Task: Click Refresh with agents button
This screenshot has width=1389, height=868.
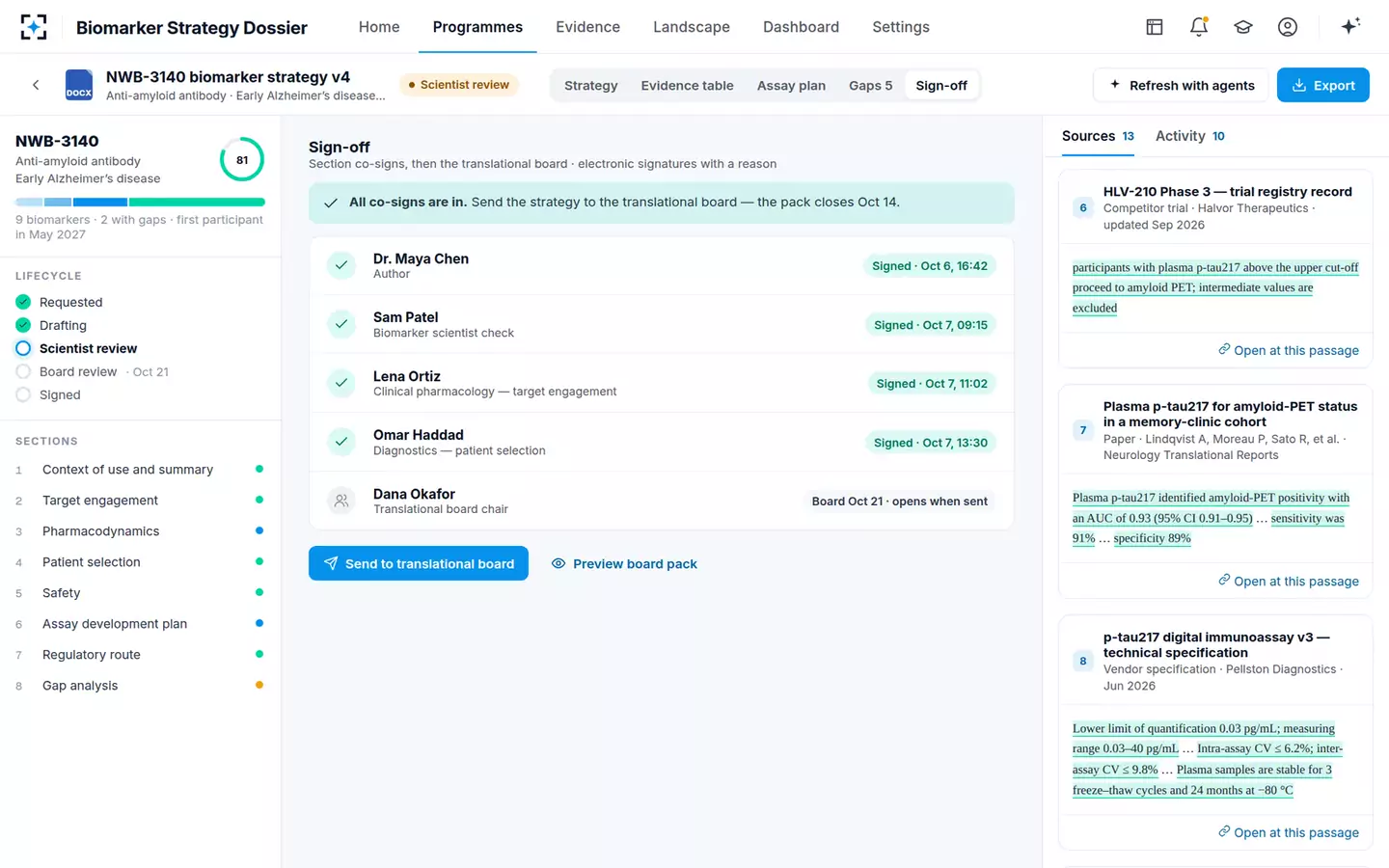Action: point(1182,85)
